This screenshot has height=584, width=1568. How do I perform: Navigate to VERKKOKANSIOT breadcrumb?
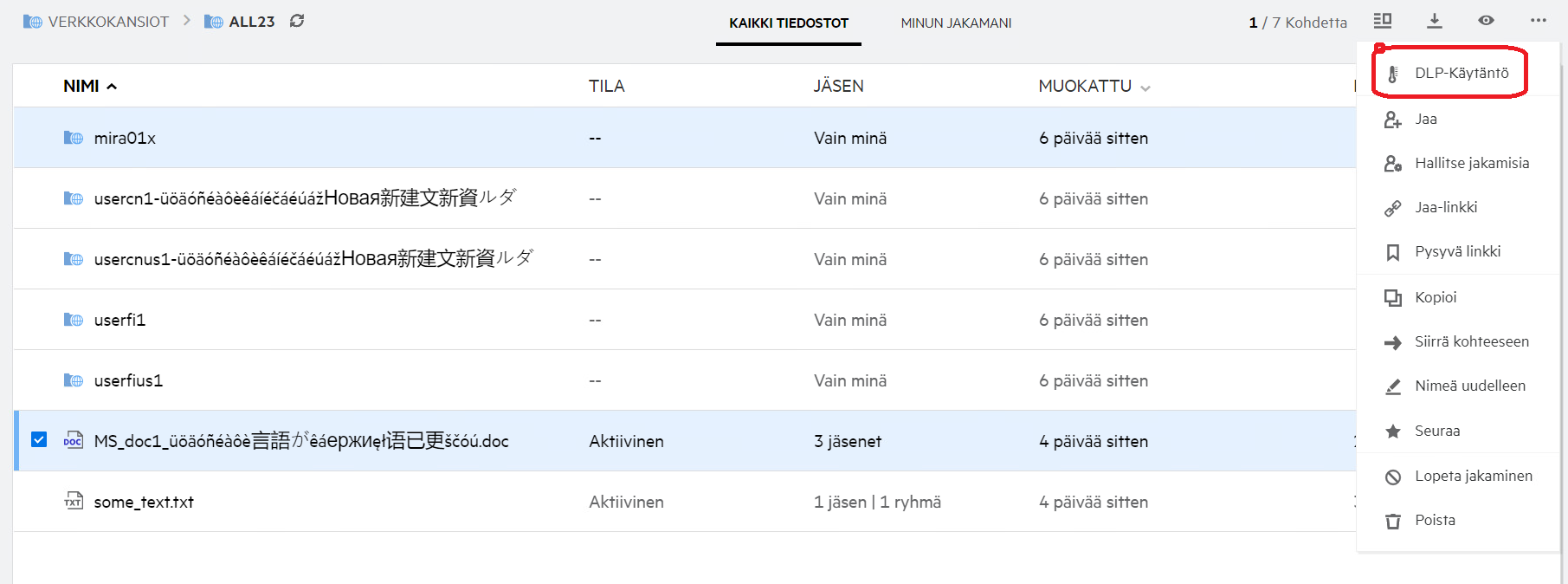click(x=107, y=22)
